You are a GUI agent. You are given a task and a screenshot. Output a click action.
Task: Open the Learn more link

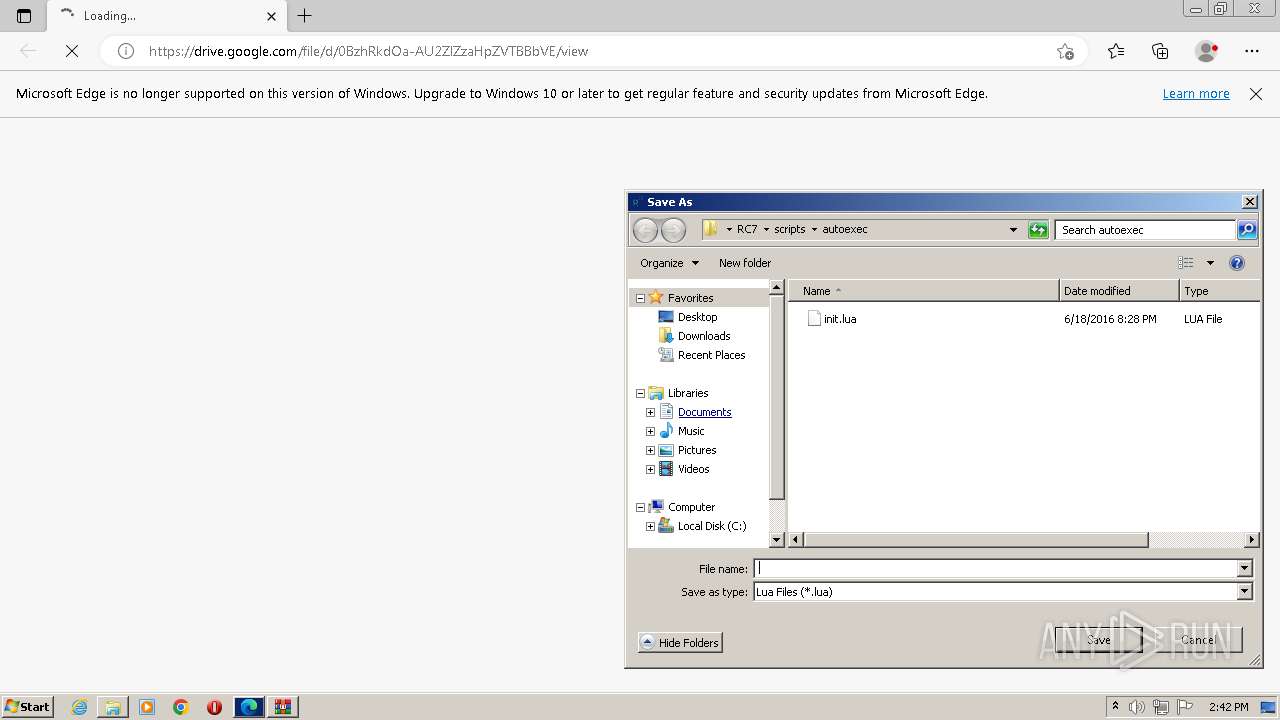pos(1196,94)
